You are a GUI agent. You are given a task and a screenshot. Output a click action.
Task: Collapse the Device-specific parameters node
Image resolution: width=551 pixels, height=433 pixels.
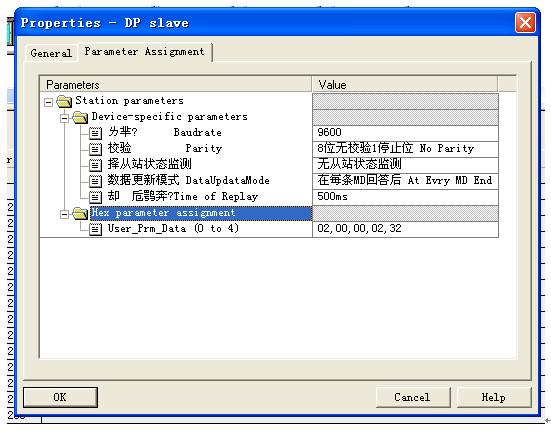point(64,118)
